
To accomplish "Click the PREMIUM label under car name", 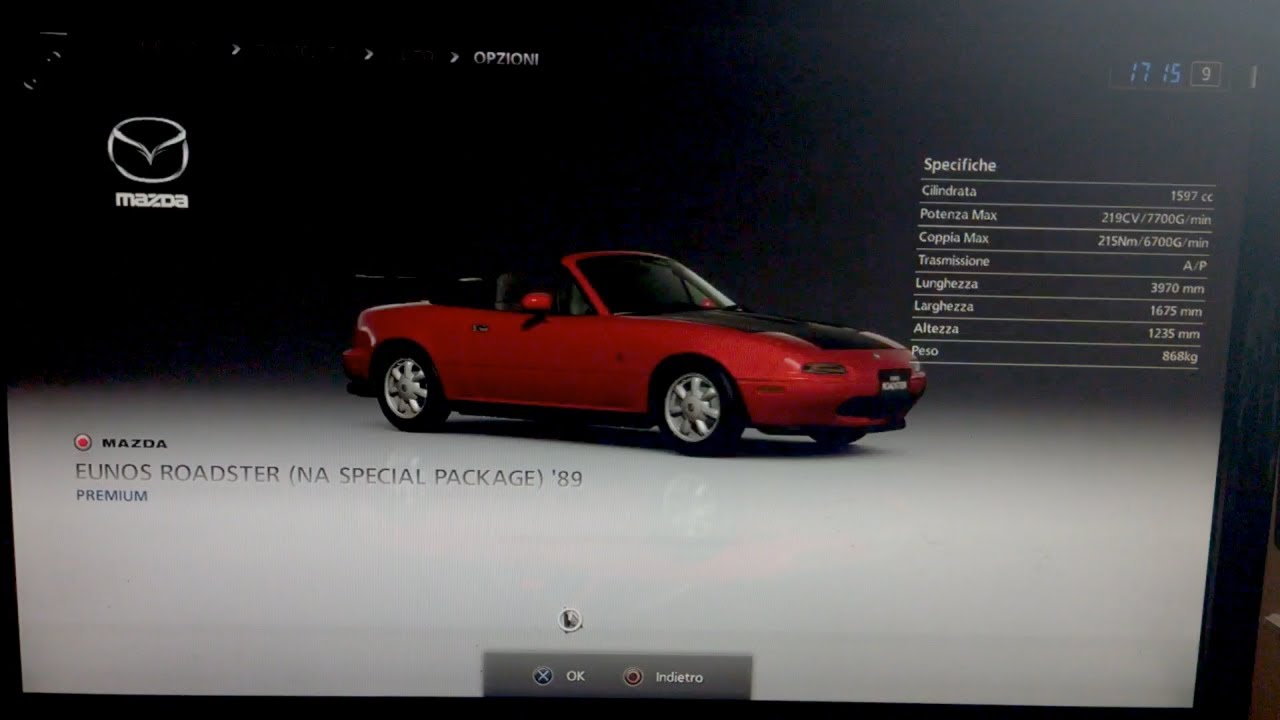I will (112, 496).
